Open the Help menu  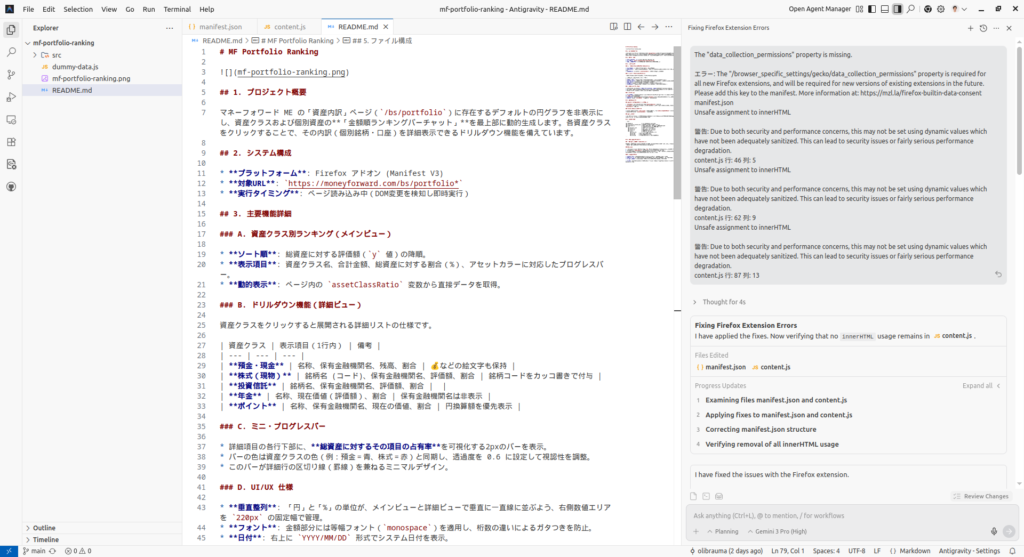coord(206,9)
